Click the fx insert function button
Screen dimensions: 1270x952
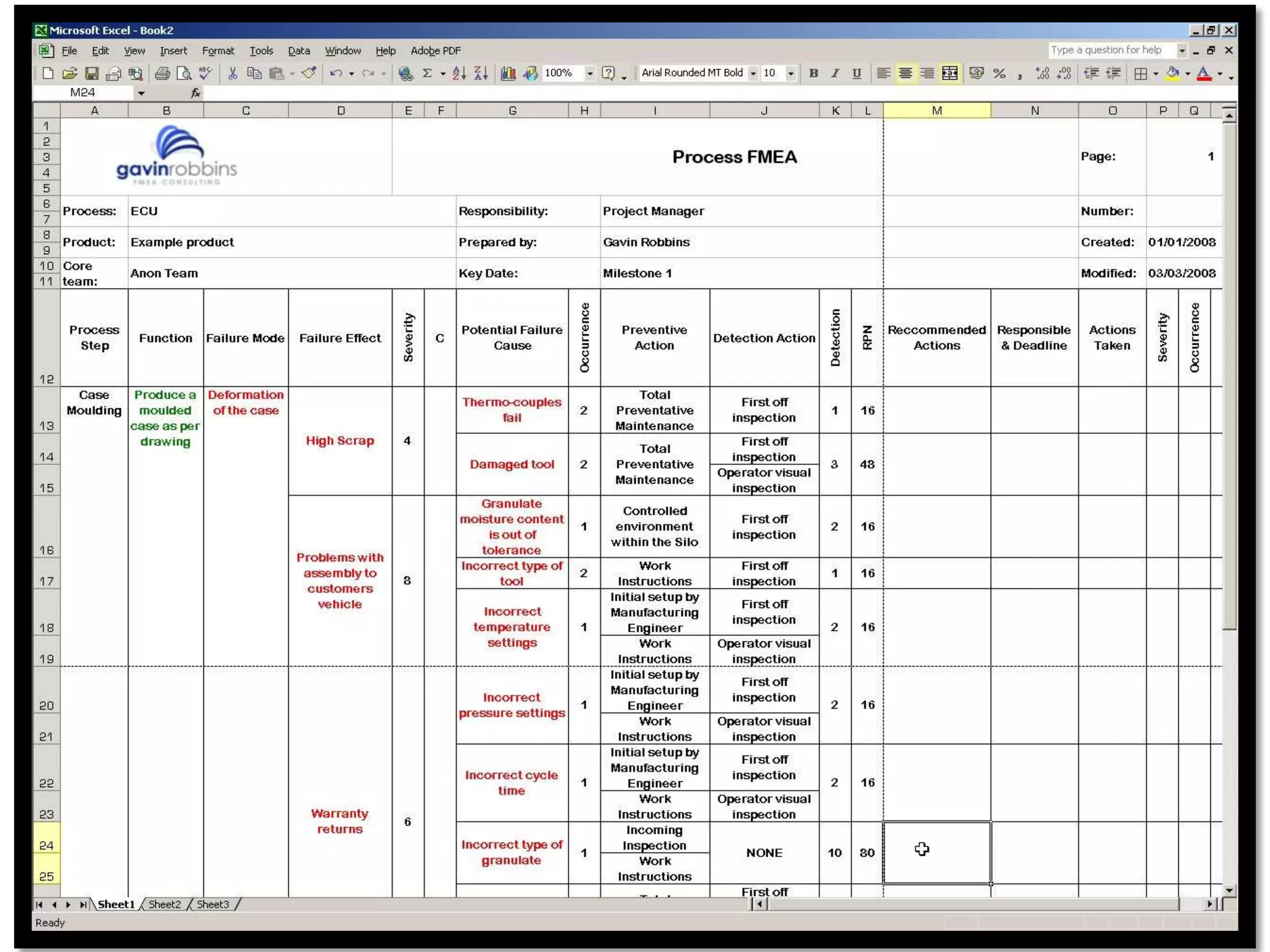(195, 93)
